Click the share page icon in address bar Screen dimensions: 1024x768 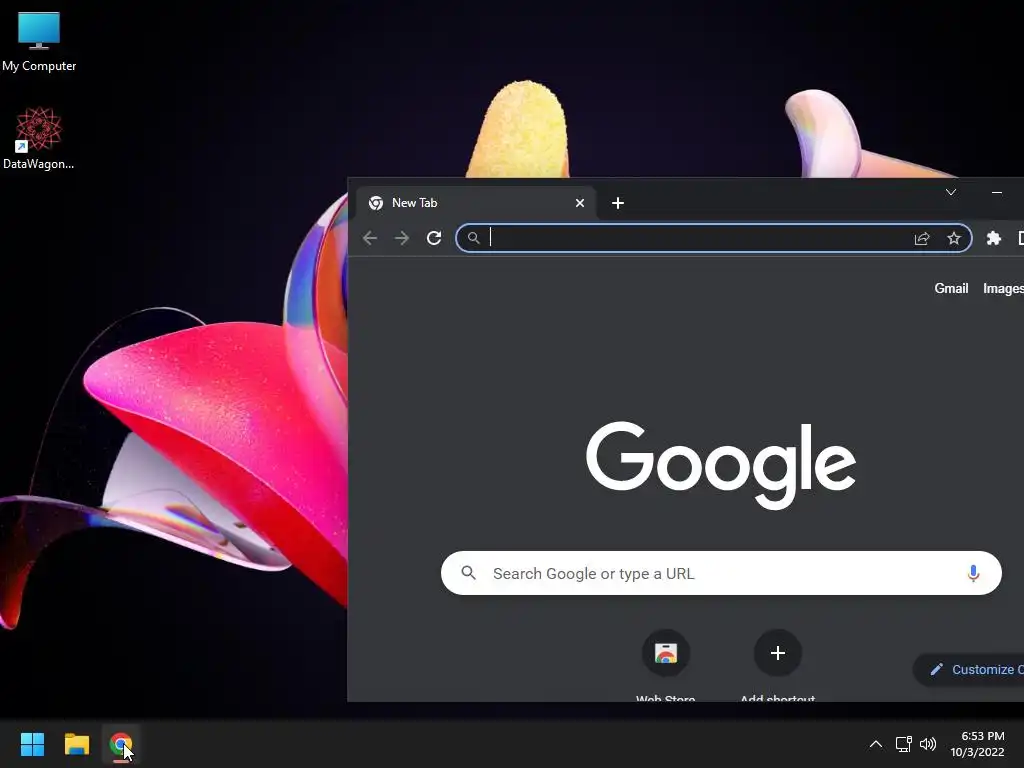922,238
